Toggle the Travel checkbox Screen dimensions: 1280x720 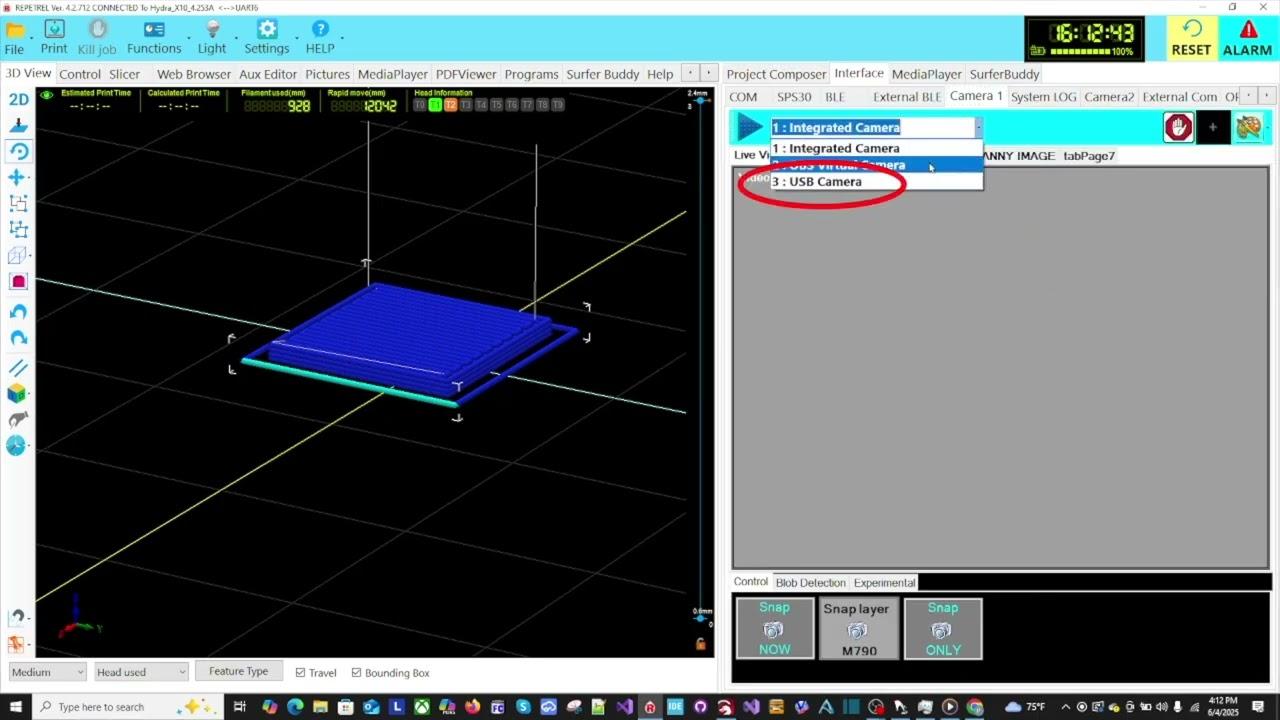301,673
